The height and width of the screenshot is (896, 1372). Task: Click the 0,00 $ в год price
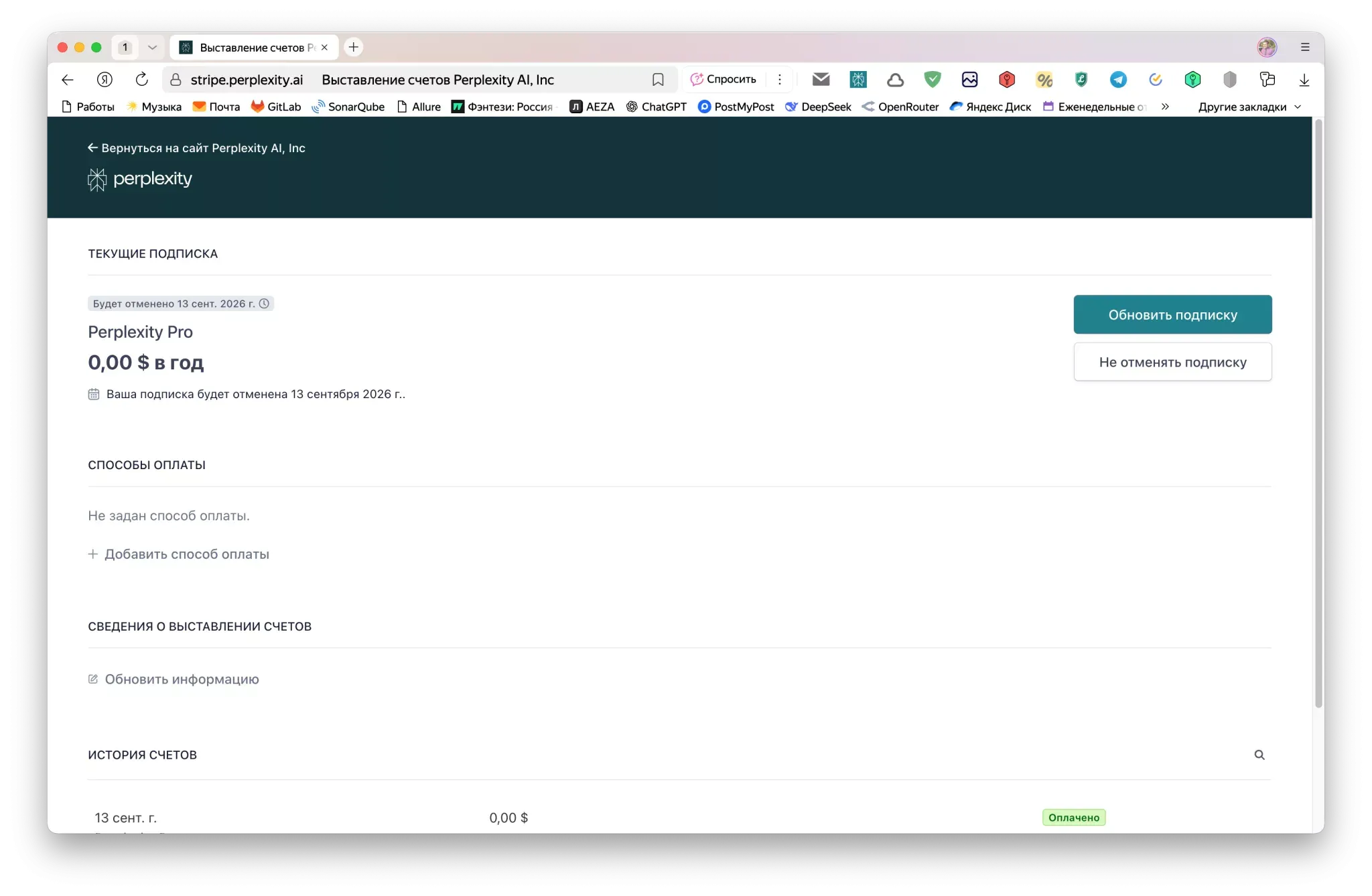point(146,363)
